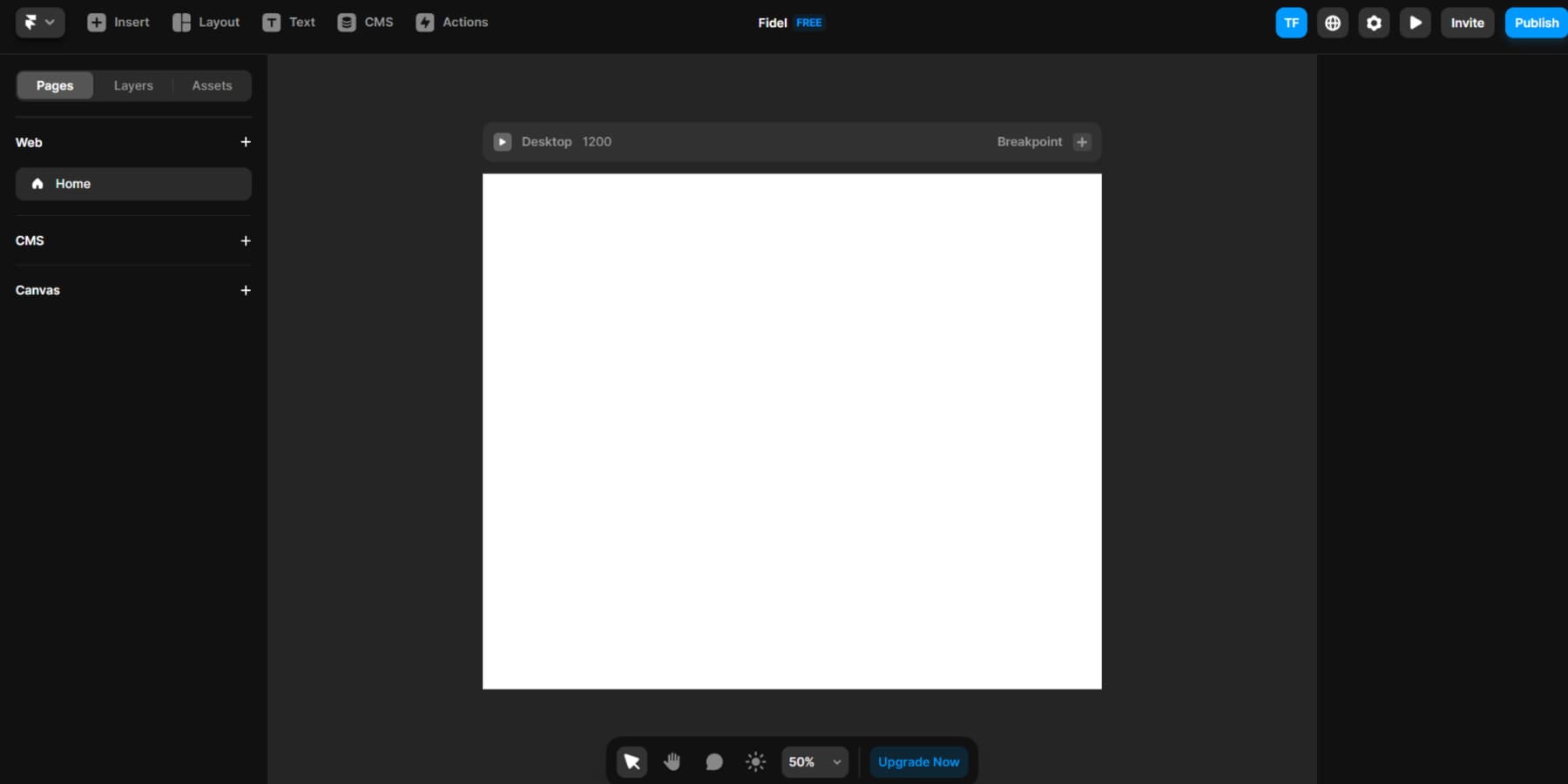This screenshot has height=784, width=1568.
Task: Add a new breakpoint with the plus
Action: tap(1082, 141)
